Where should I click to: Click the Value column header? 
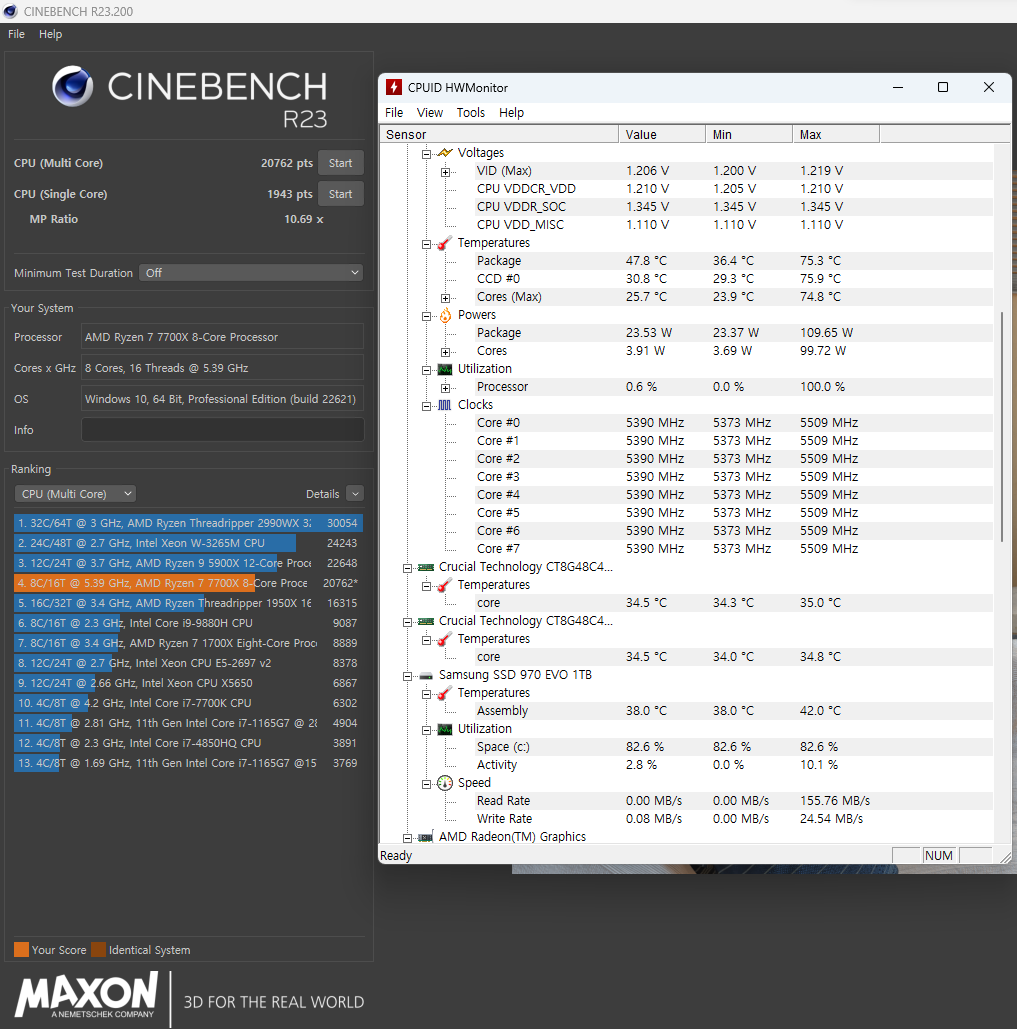point(662,135)
